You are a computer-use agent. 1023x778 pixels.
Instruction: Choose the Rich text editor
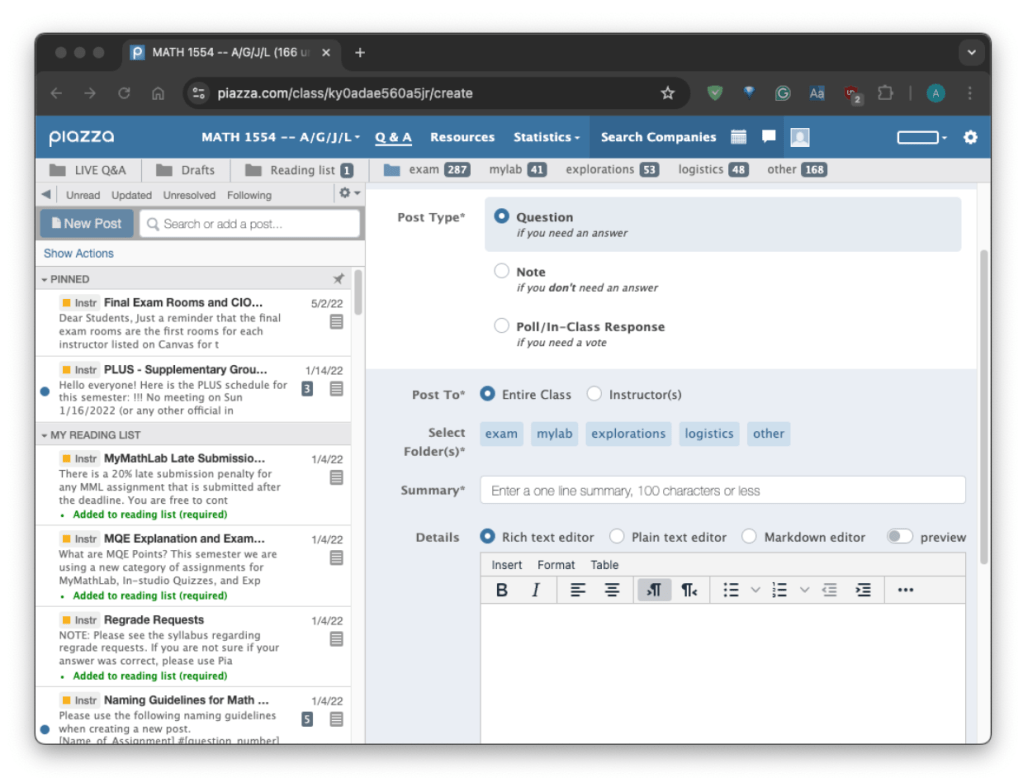pos(487,537)
